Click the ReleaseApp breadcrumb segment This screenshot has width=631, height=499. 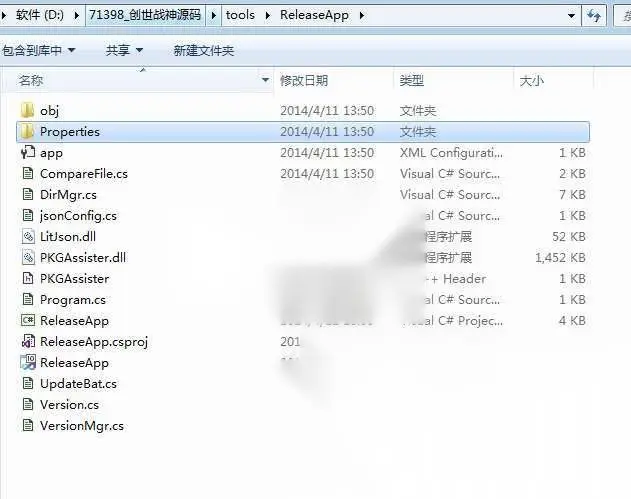pyautogui.click(x=314, y=15)
